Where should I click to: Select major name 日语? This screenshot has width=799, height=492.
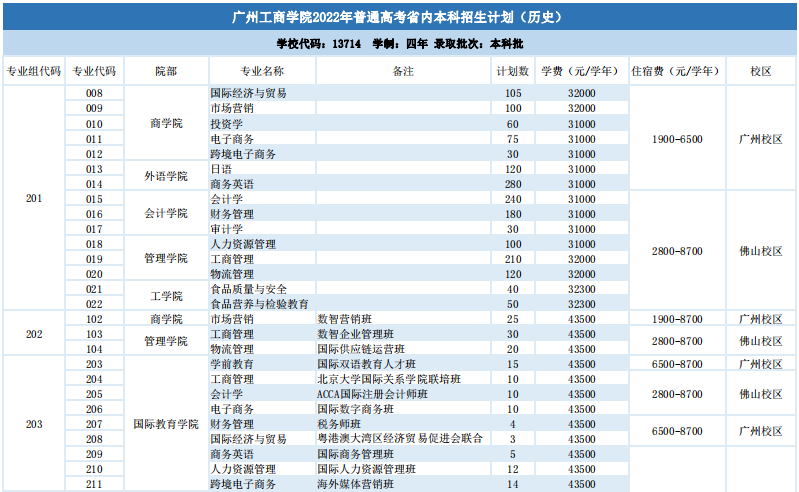pyautogui.click(x=221, y=169)
